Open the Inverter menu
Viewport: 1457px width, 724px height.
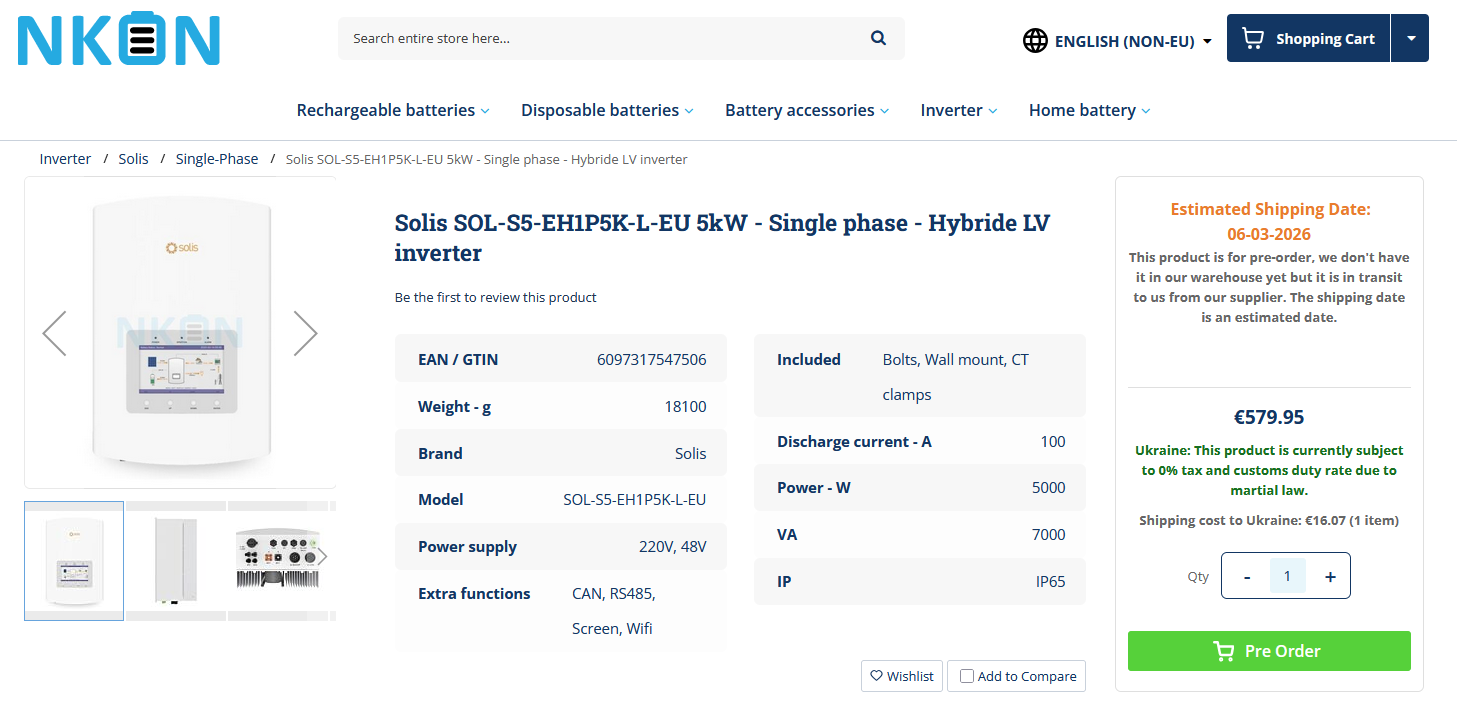coord(958,110)
